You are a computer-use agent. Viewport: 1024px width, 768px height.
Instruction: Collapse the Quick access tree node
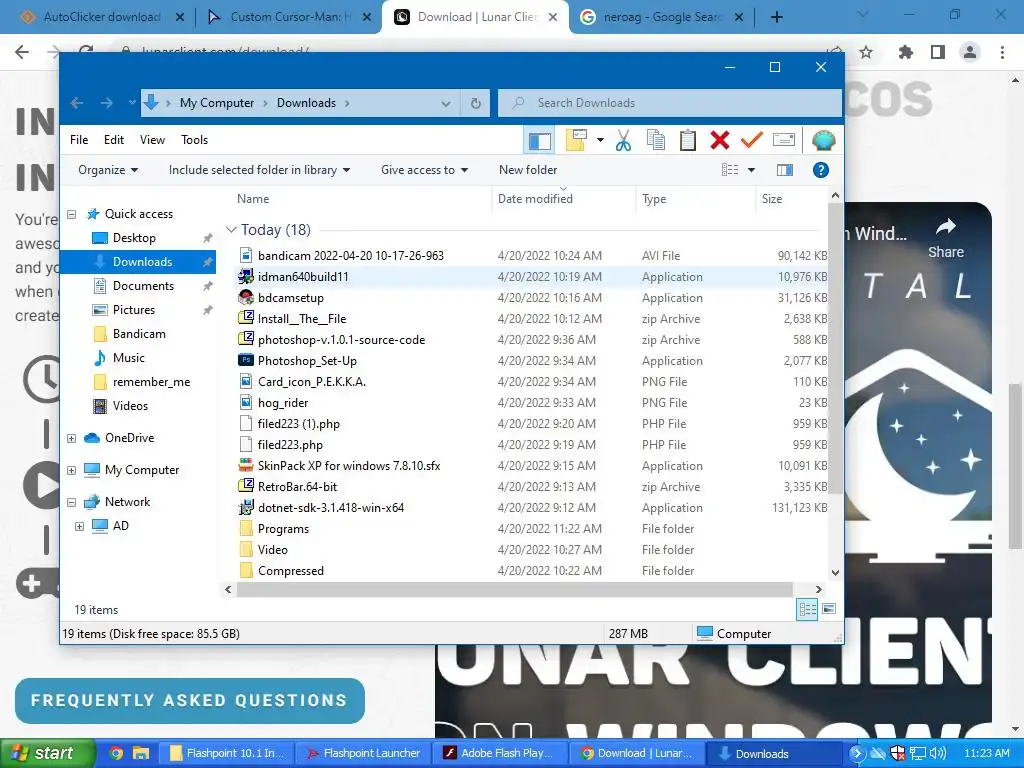tap(72, 214)
